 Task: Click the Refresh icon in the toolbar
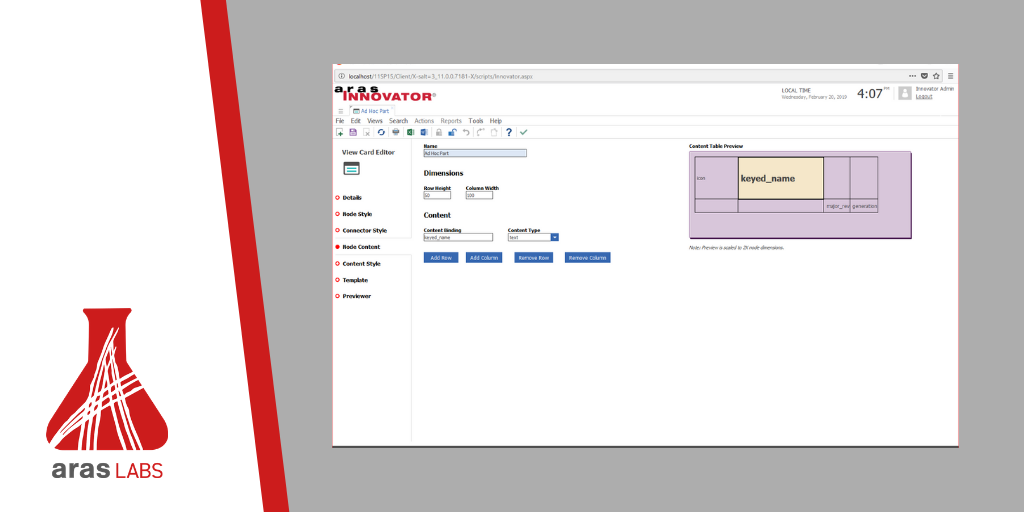point(381,132)
